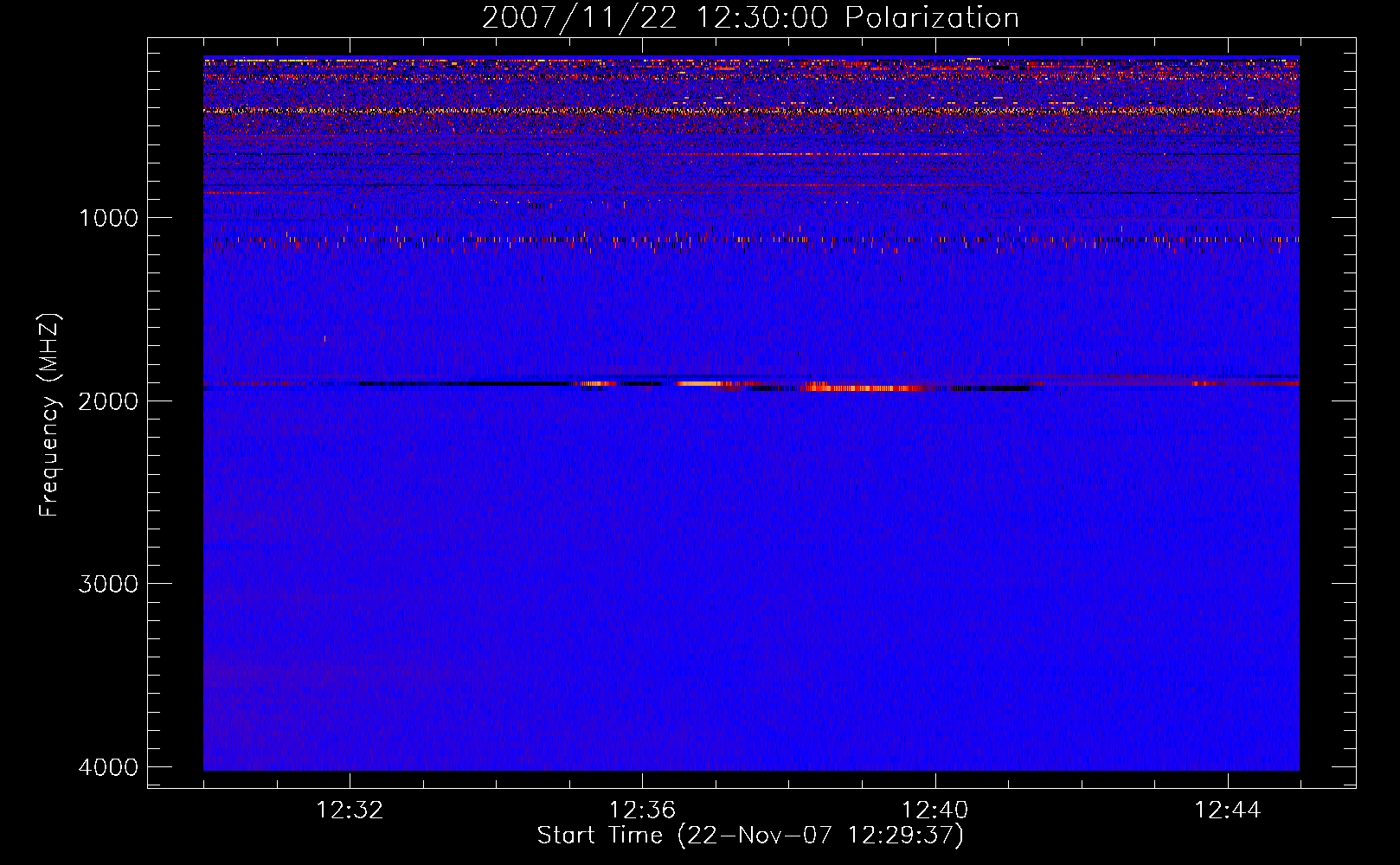Image resolution: width=1400 pixels, height=865 pixels.
Task: Click the 2000 frequency tick label
Action: 108,400
